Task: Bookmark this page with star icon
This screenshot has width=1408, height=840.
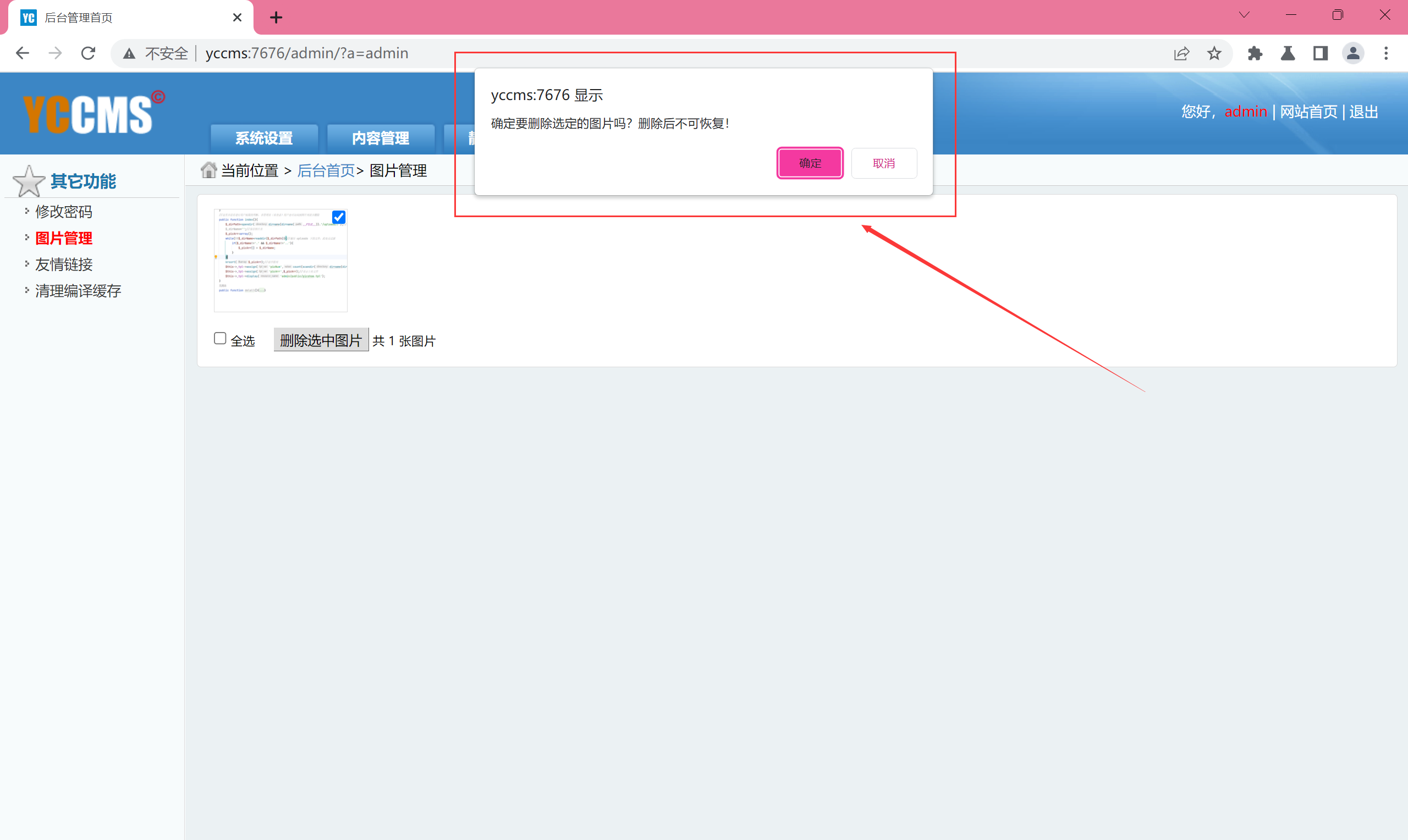Action: tap(1214, 53)
